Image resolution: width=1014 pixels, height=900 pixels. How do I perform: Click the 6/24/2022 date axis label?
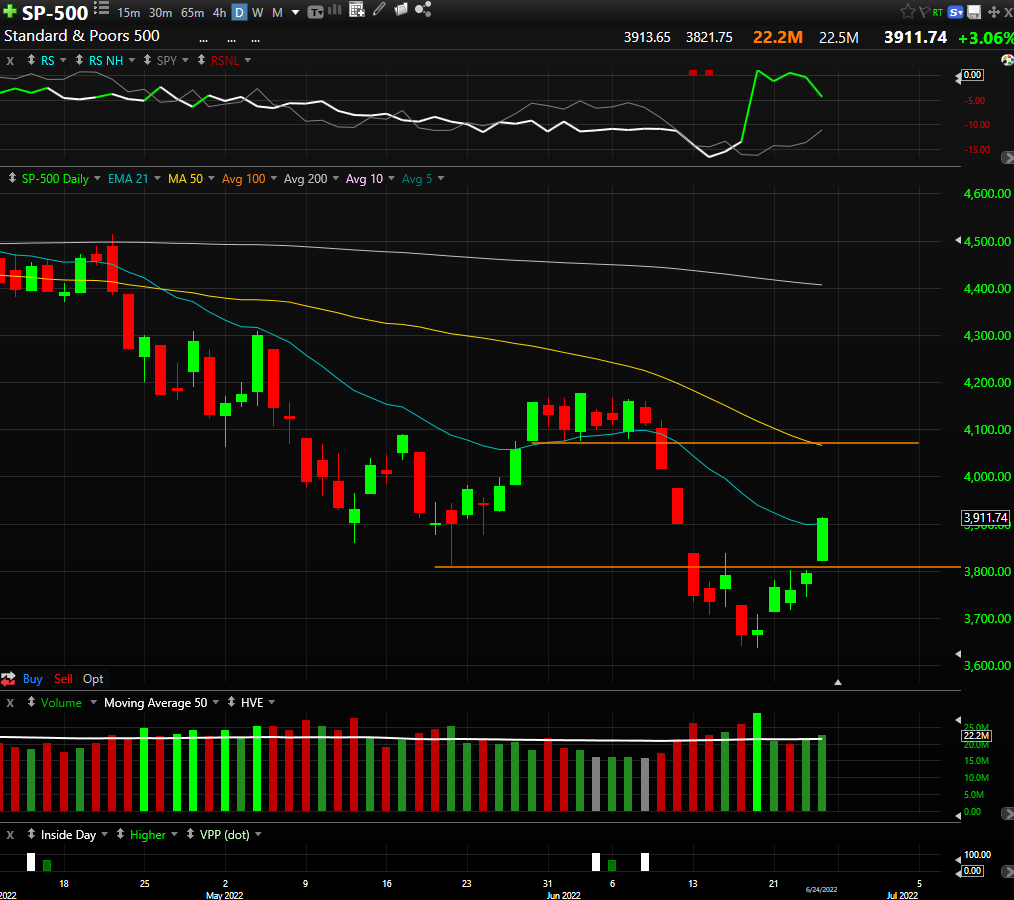point(821,890)
